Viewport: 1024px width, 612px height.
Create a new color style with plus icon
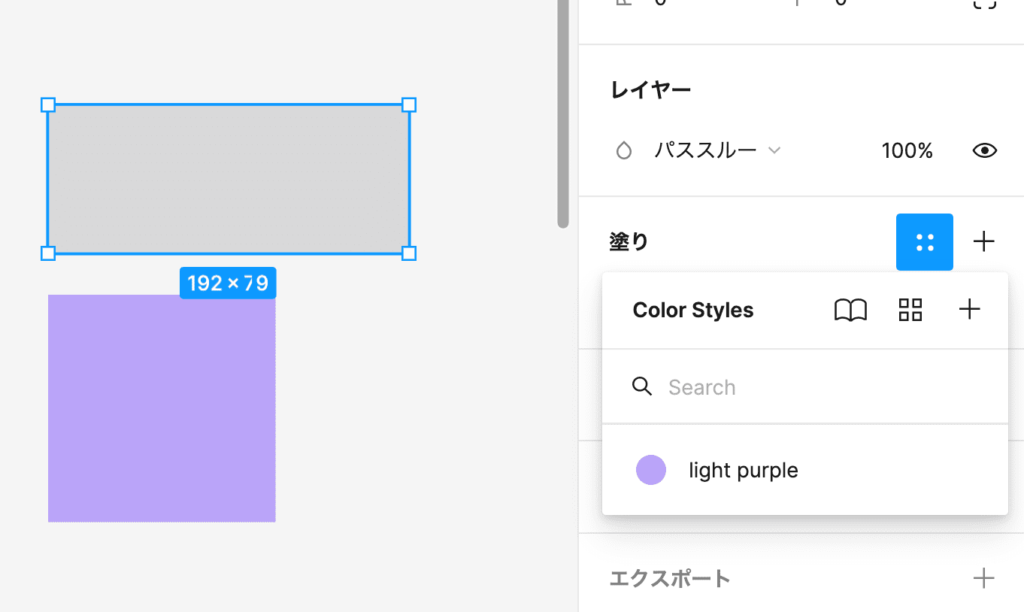coord(969,310)
